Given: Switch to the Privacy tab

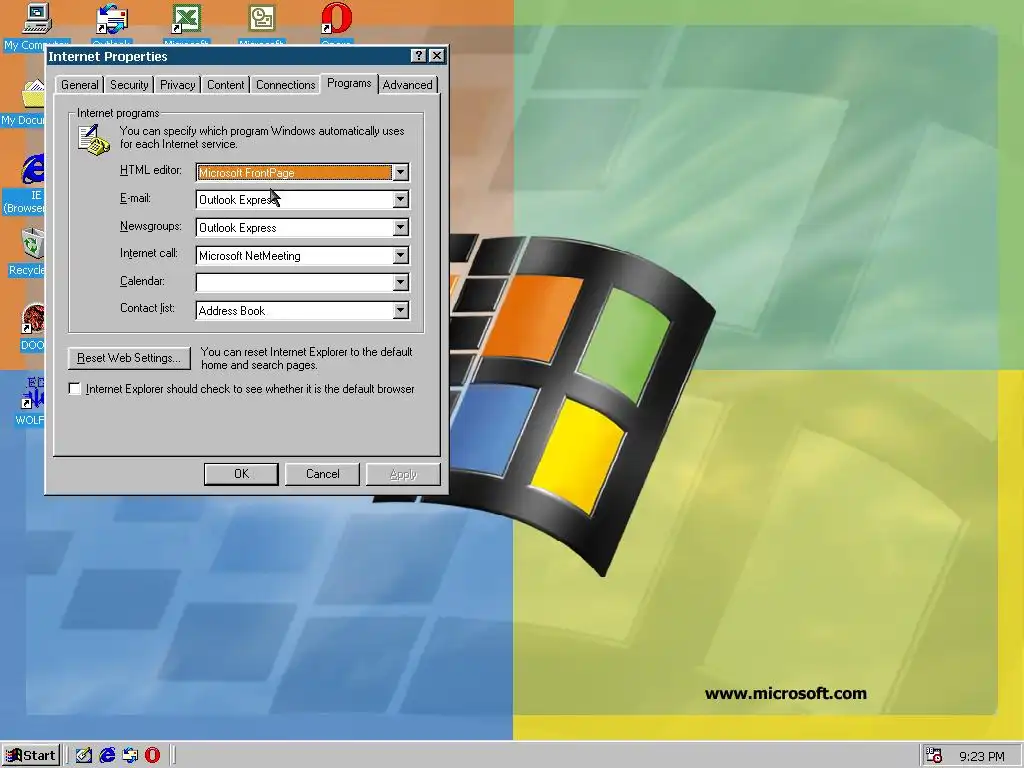Looking at the screenshot, I should click(x=178, y=85).
